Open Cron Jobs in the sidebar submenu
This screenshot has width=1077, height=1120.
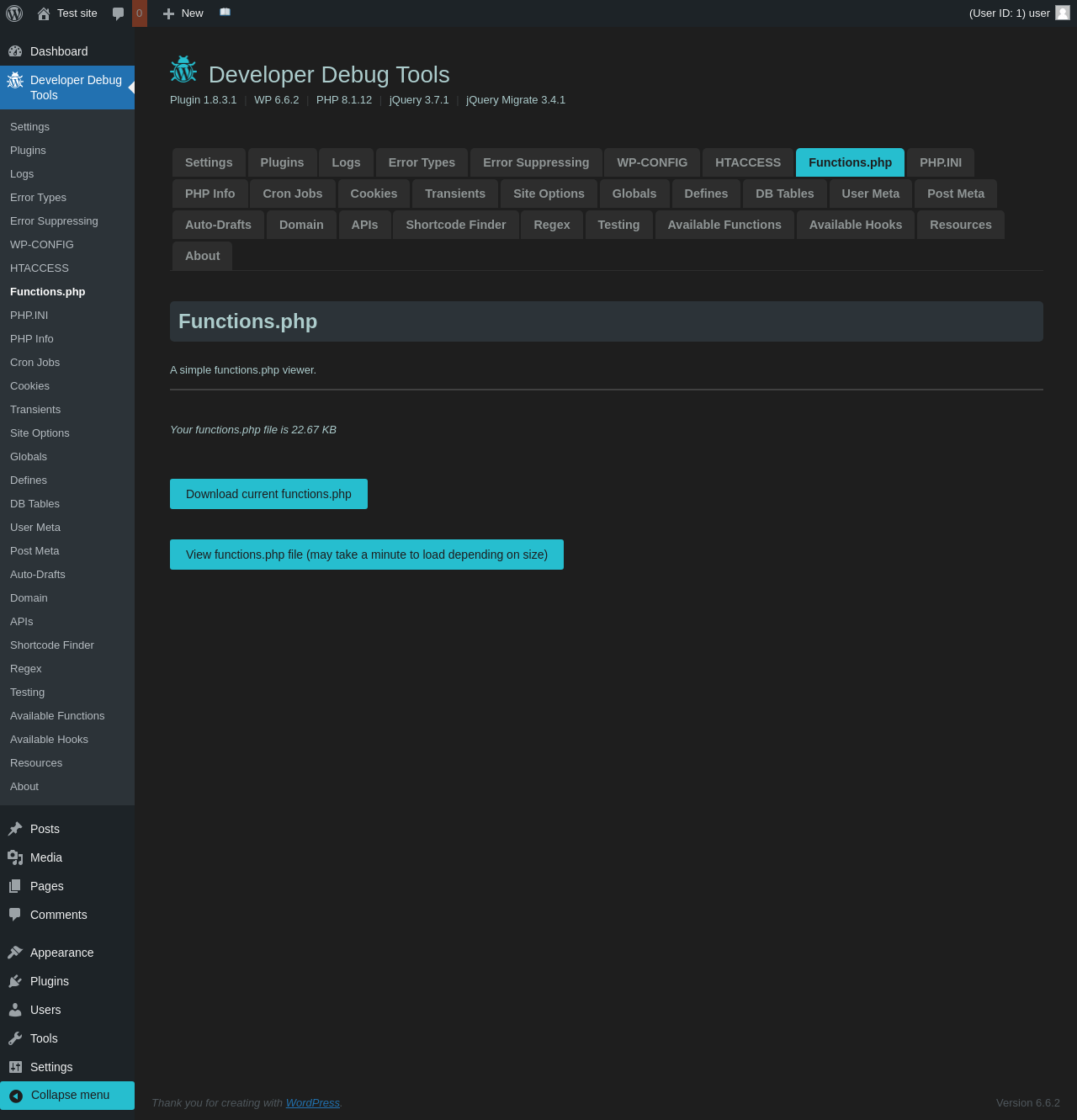click(x=35, y=362)
